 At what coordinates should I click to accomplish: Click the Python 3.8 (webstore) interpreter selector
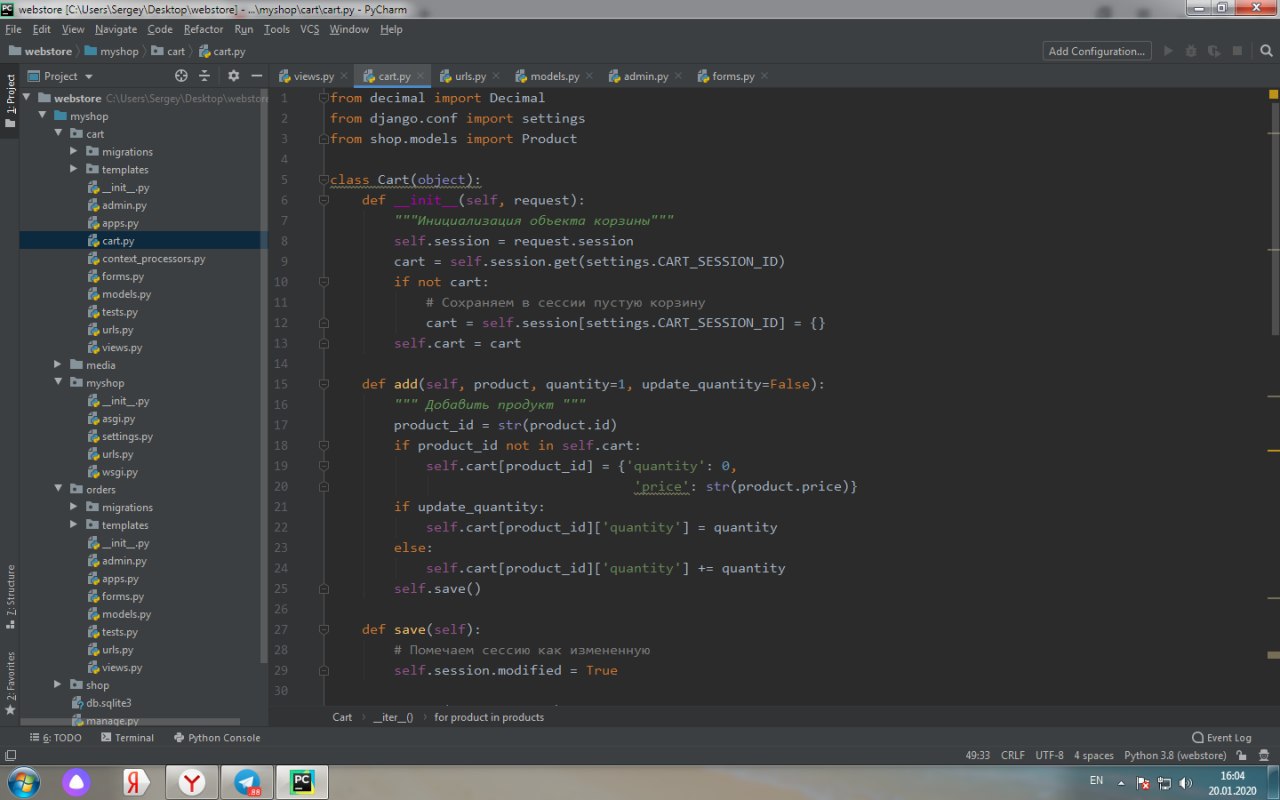point(1174,756)
